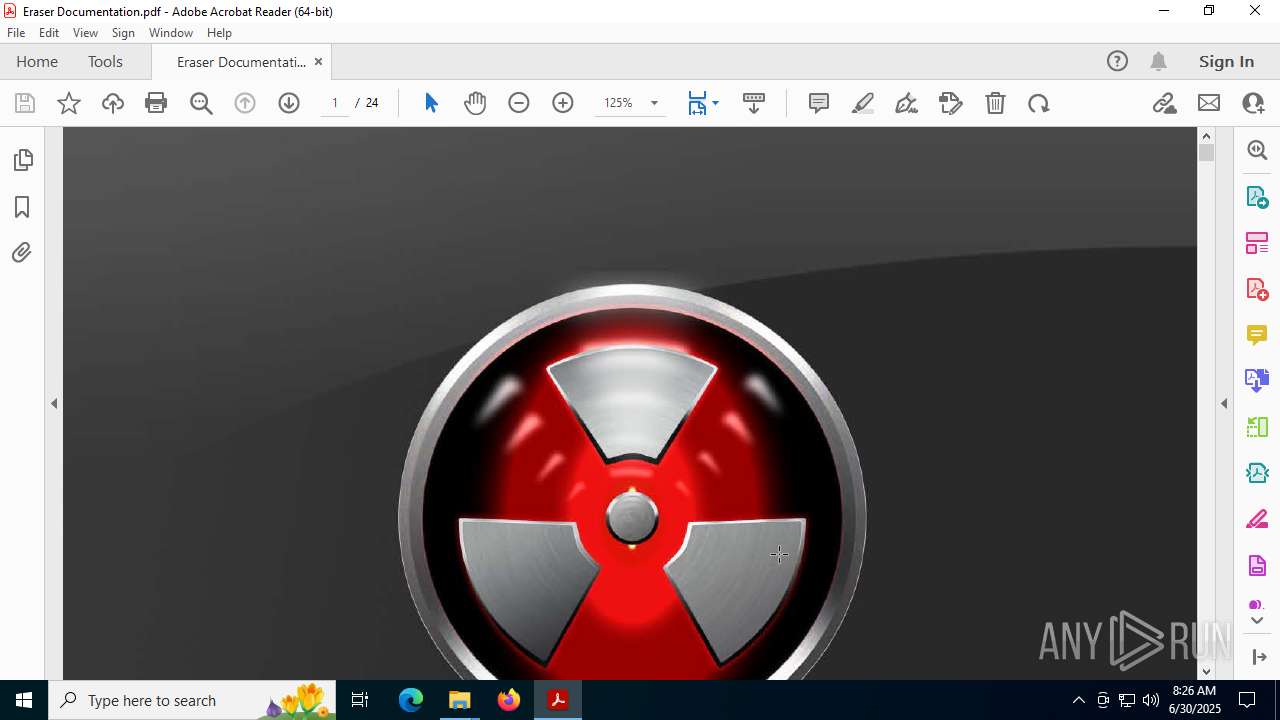Image resolution: width=1280 pixels, height=720 pixels.
Task: Open the Organize Pages tool in right pane
Action: point(1257,243)
